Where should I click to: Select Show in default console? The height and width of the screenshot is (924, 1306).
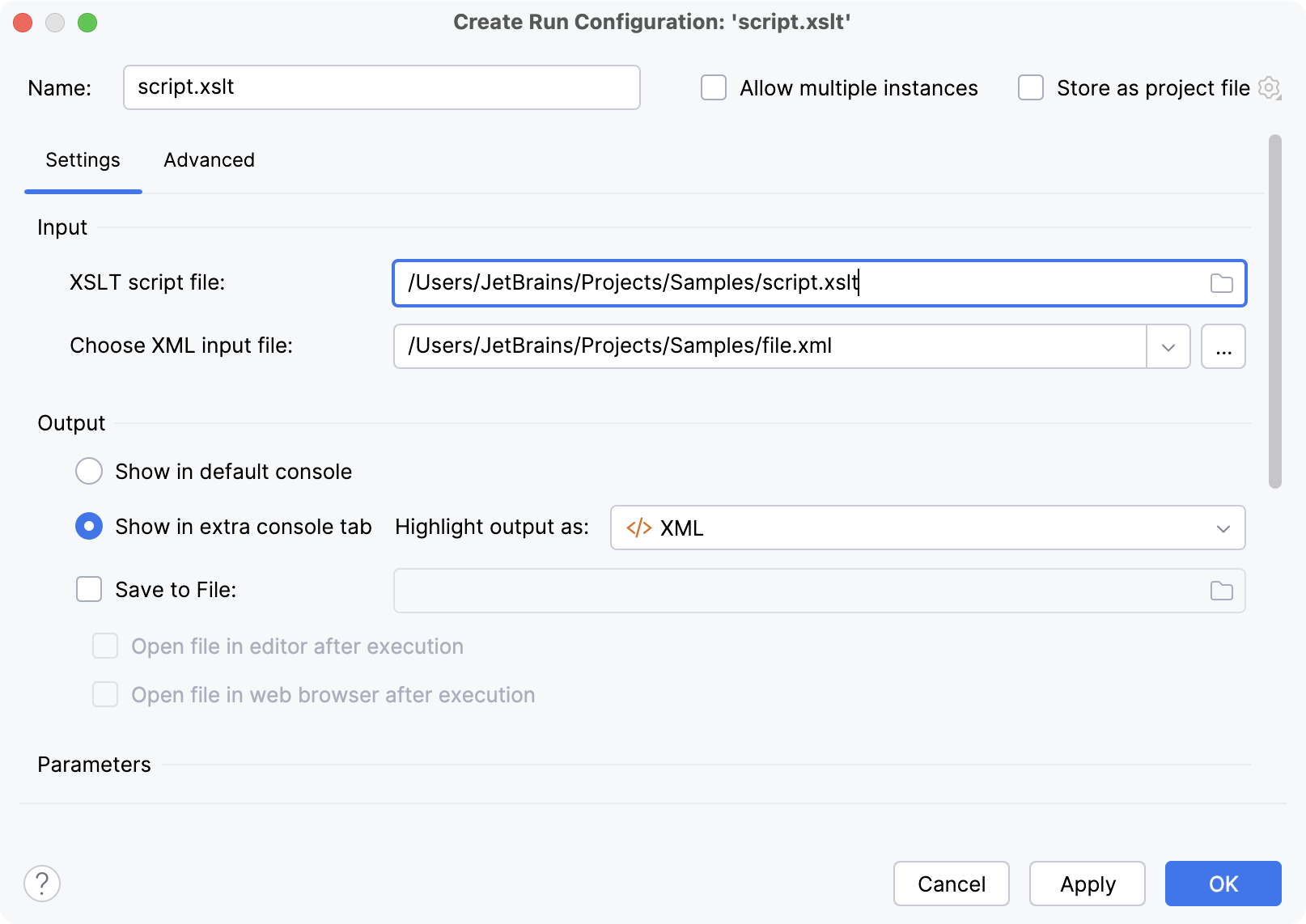[x=89, y=471]
